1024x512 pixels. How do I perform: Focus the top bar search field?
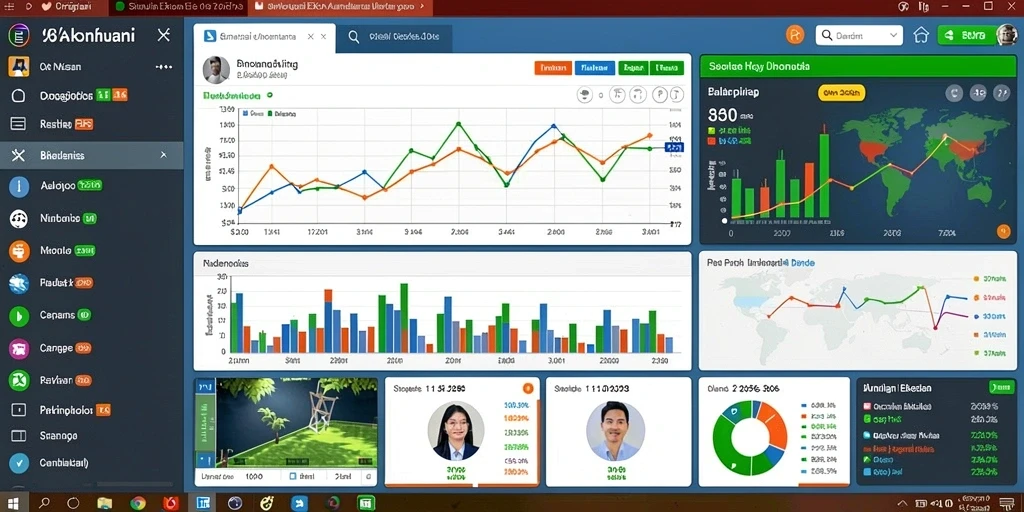coord(859,35)
